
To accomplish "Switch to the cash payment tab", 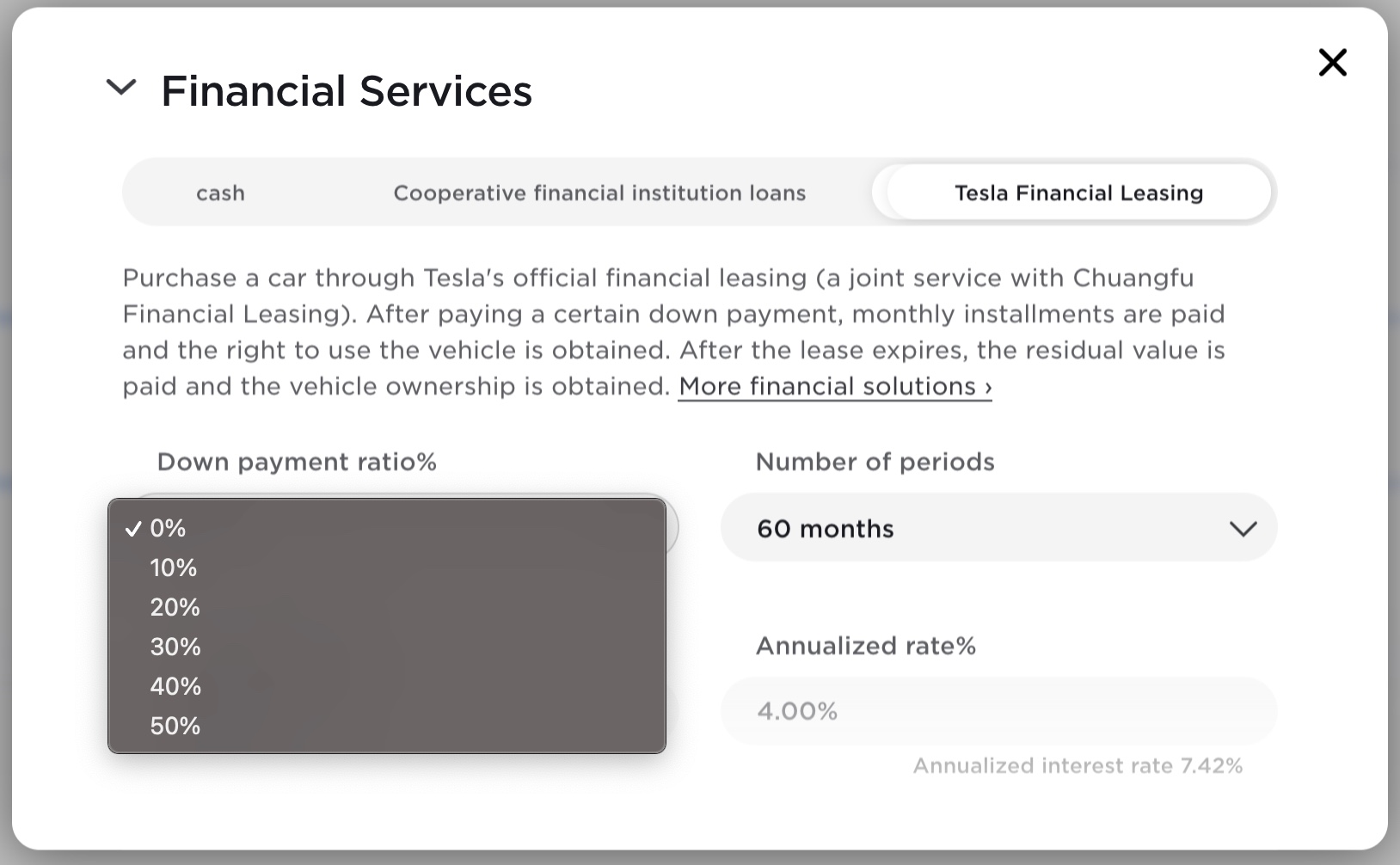I will point(220,193).
